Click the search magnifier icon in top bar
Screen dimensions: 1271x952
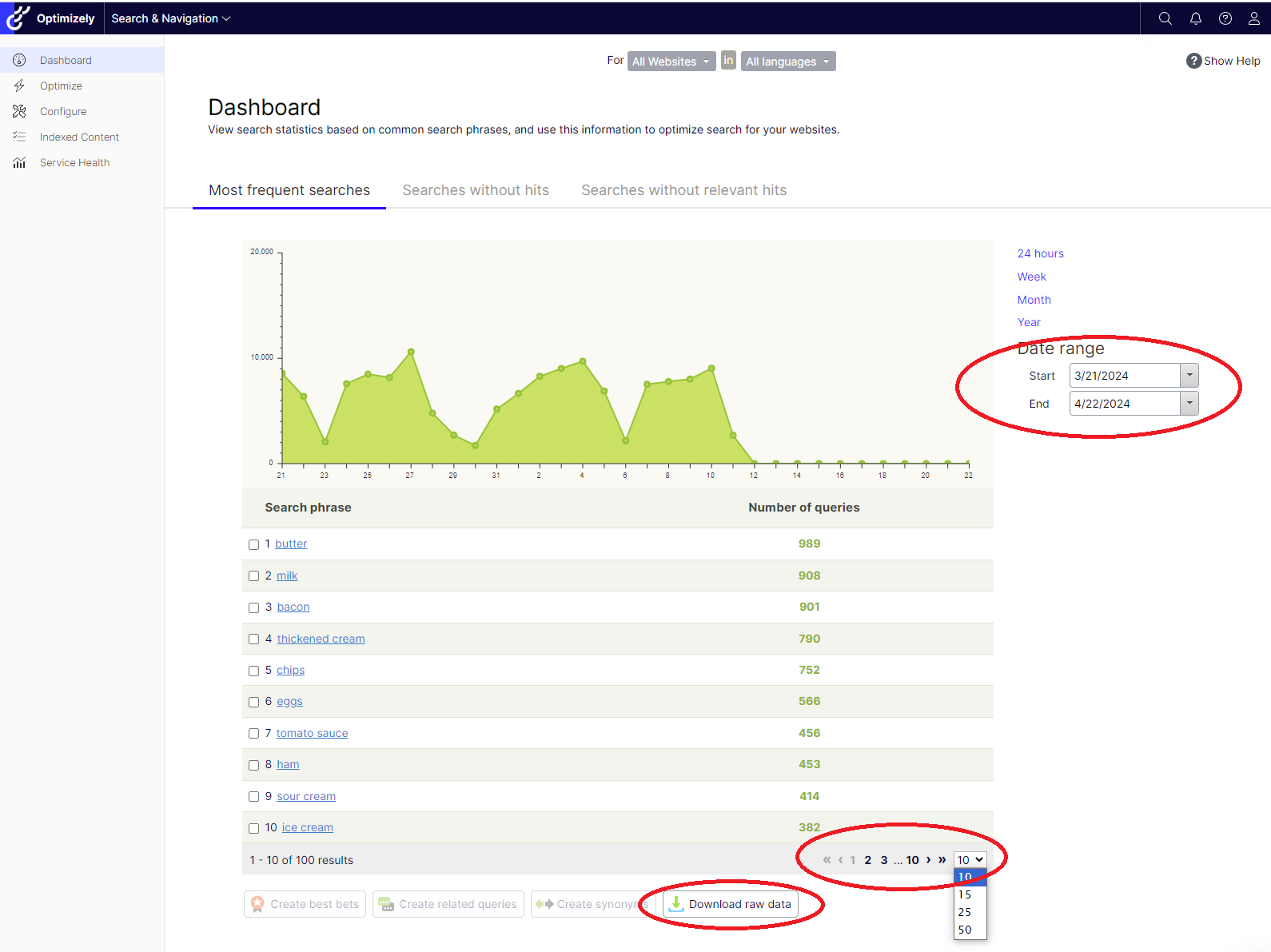(x=1165, y=18)
